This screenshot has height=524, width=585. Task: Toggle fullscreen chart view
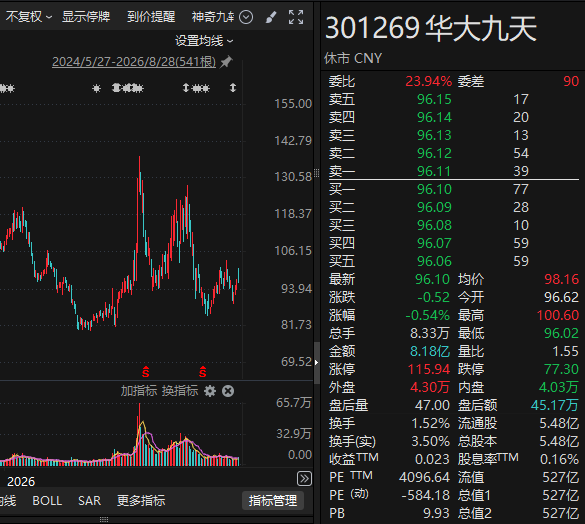(x=296, y=17)
